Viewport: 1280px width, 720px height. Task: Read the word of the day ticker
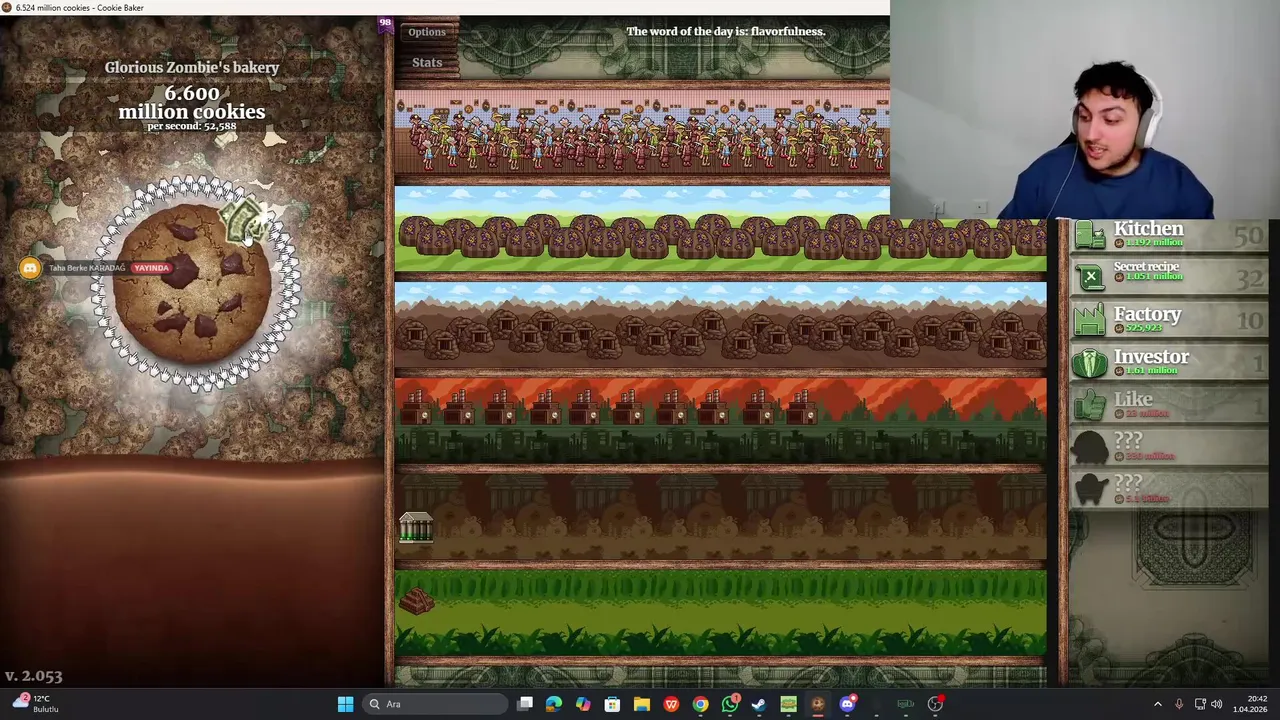[725, 31]
